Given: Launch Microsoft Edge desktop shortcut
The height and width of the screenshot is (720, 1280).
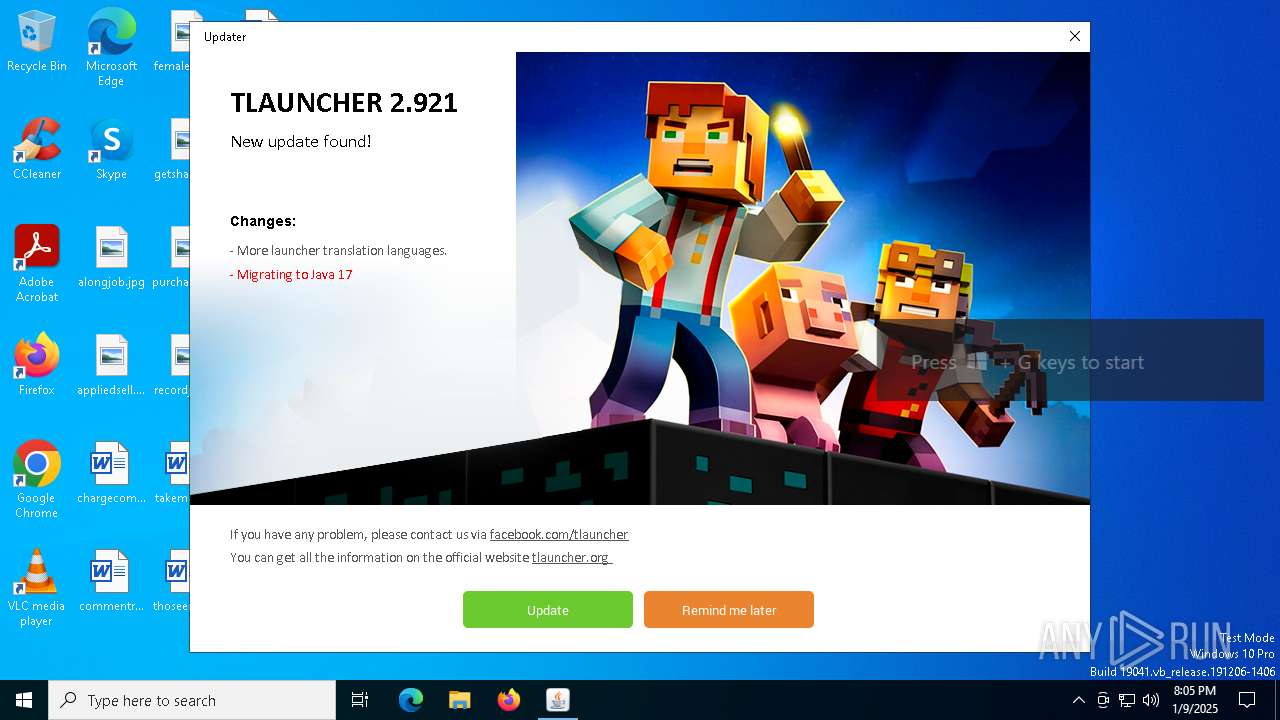Looking at the screenshot, I should 111,48.
